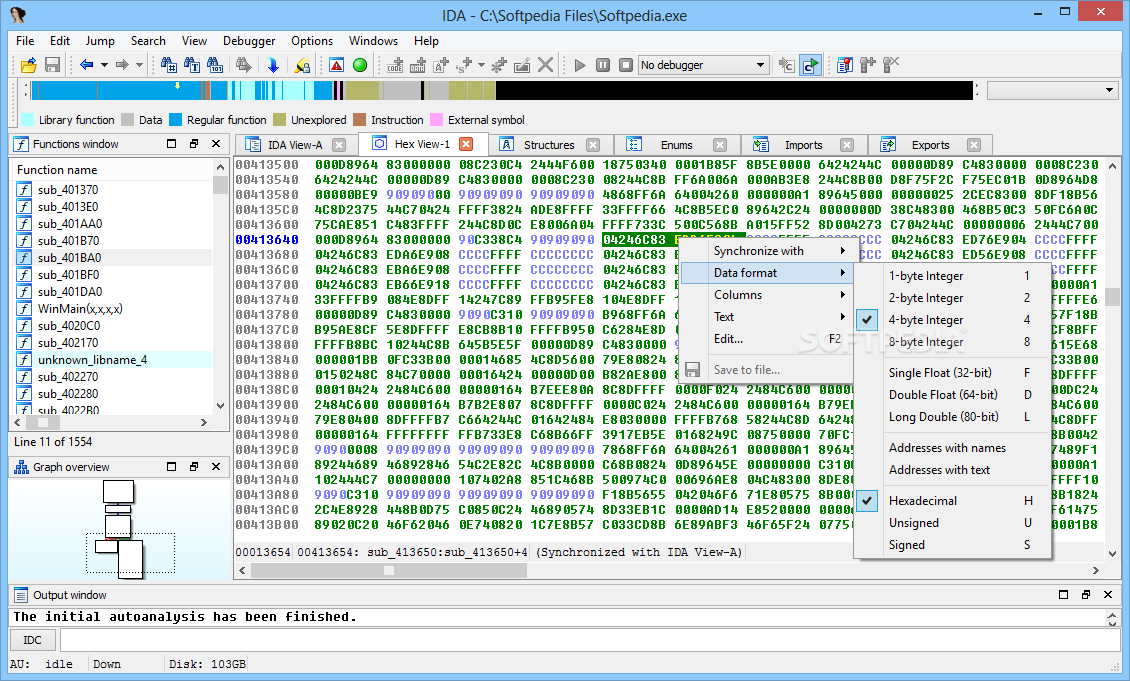Viewport: 1130px width, 681px height.
Task: Expand the Text submenu
Action: point(768,317)
